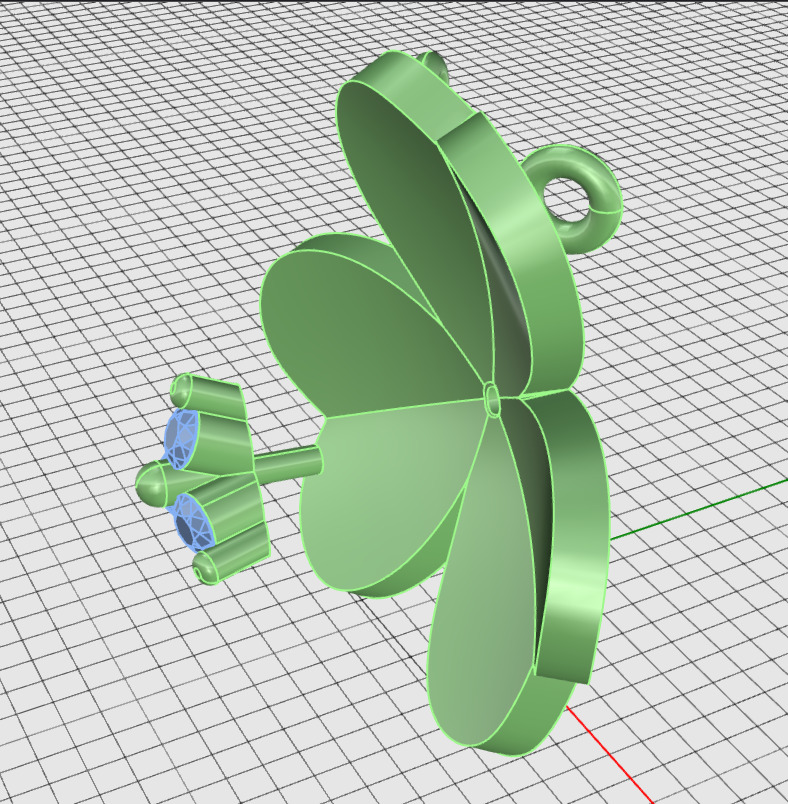The image size is (788, 804).
Task: Click the green axis line on the grid
Action: coord(697,510)
